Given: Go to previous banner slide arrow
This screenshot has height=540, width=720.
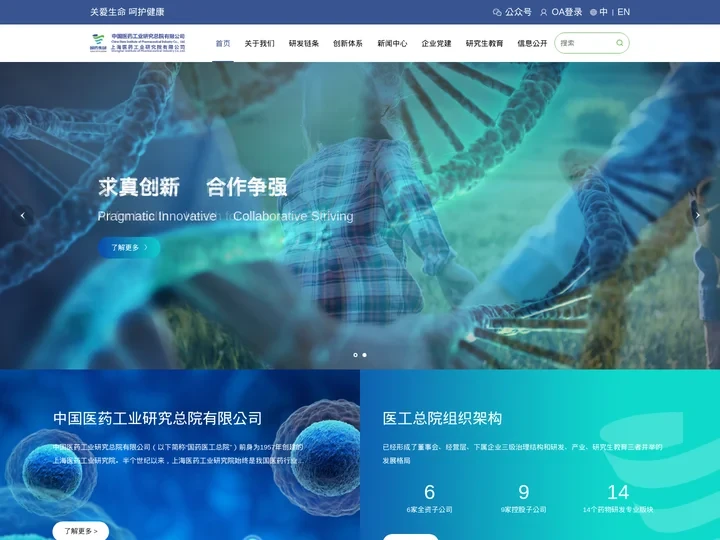Looking at the screenshot, I should click(22, 215).
